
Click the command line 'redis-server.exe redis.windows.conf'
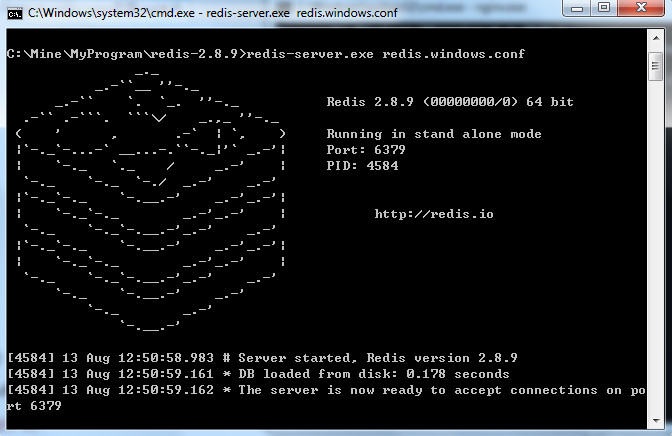pos(385,54)
